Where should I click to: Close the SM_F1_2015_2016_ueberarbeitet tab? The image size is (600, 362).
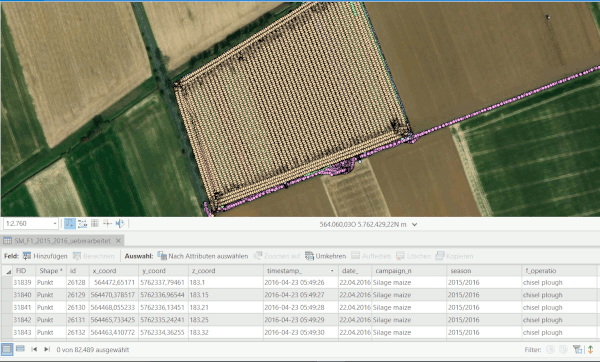[x=118, y=241]
